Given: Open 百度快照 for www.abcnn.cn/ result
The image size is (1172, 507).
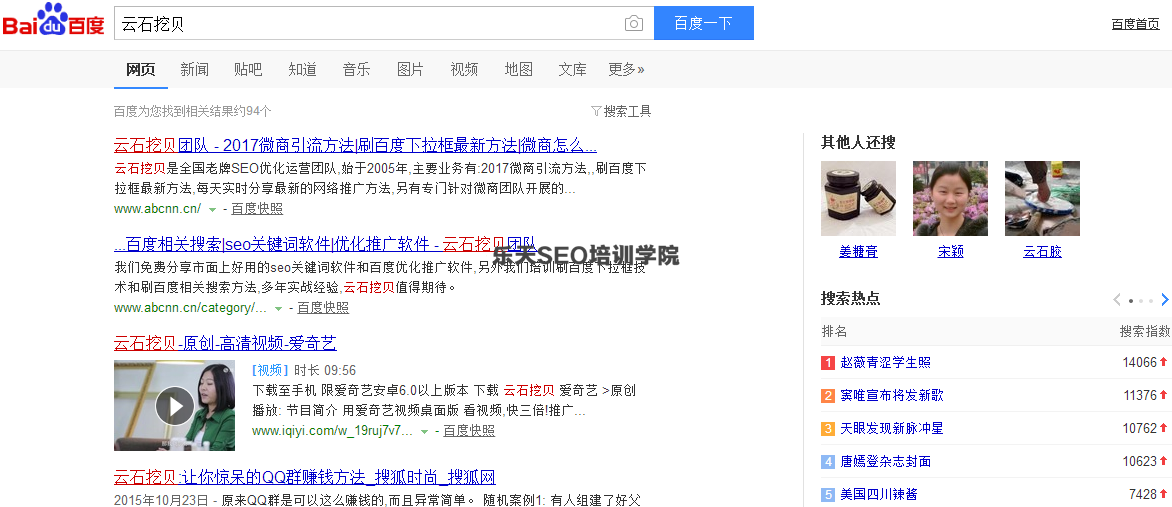Looking at the screenshot, I should (257, 209).
